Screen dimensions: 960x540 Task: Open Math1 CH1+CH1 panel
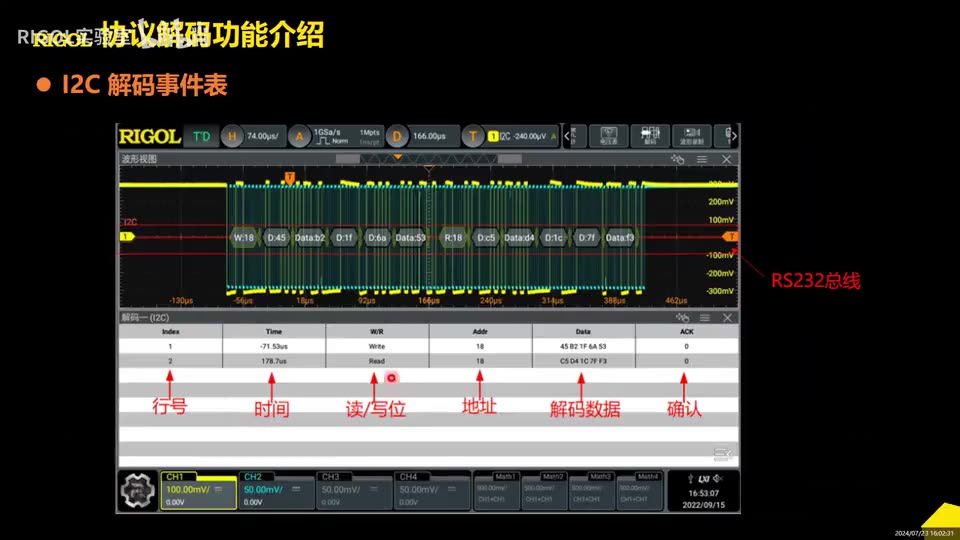tap(497, 490)
